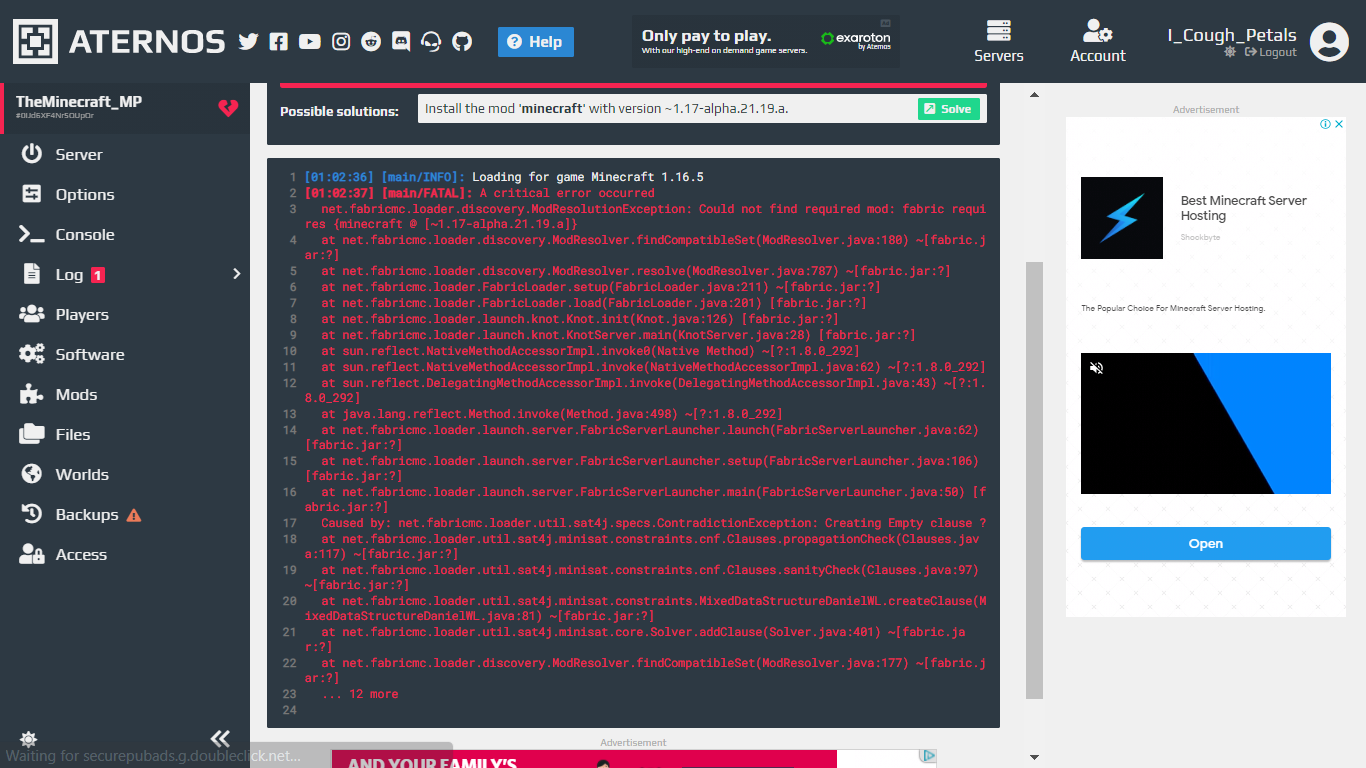Image resolution: width=1366 pixels, height=768 pixels.
Task: Click the 'Possible solutions:' label
Action: pos(339,111)
